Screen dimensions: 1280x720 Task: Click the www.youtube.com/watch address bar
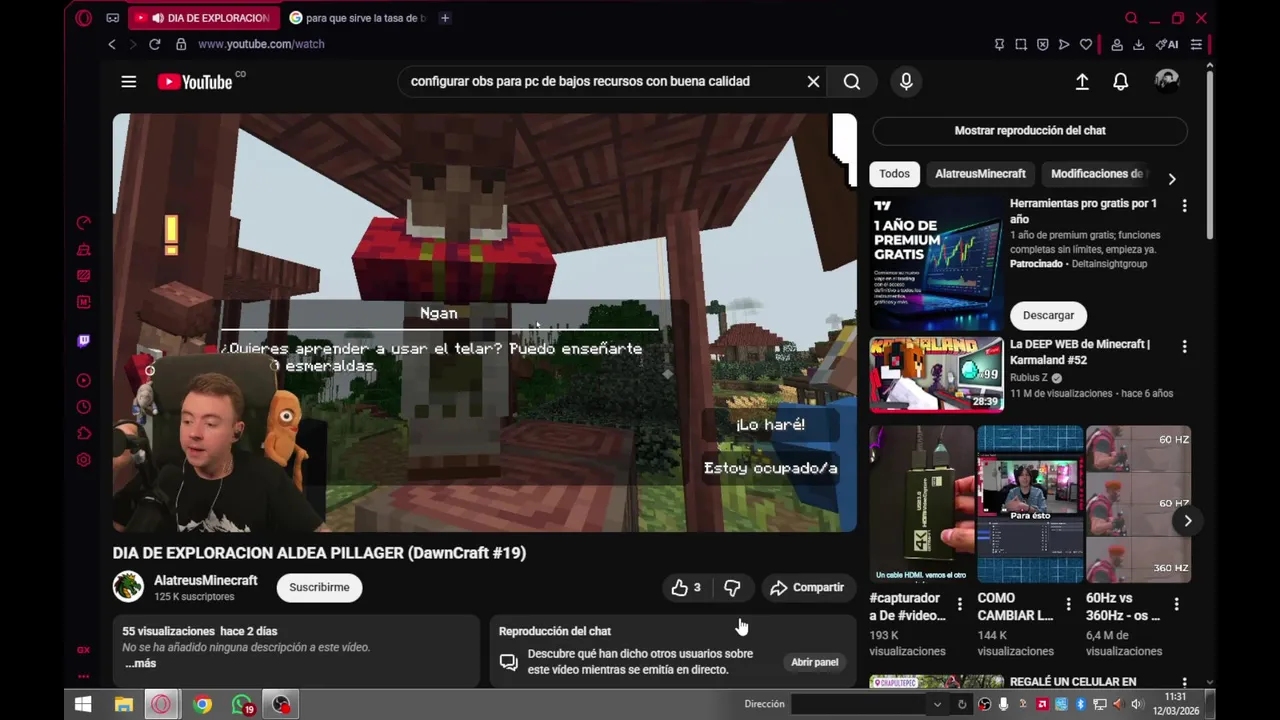click(x=261, y=44)
